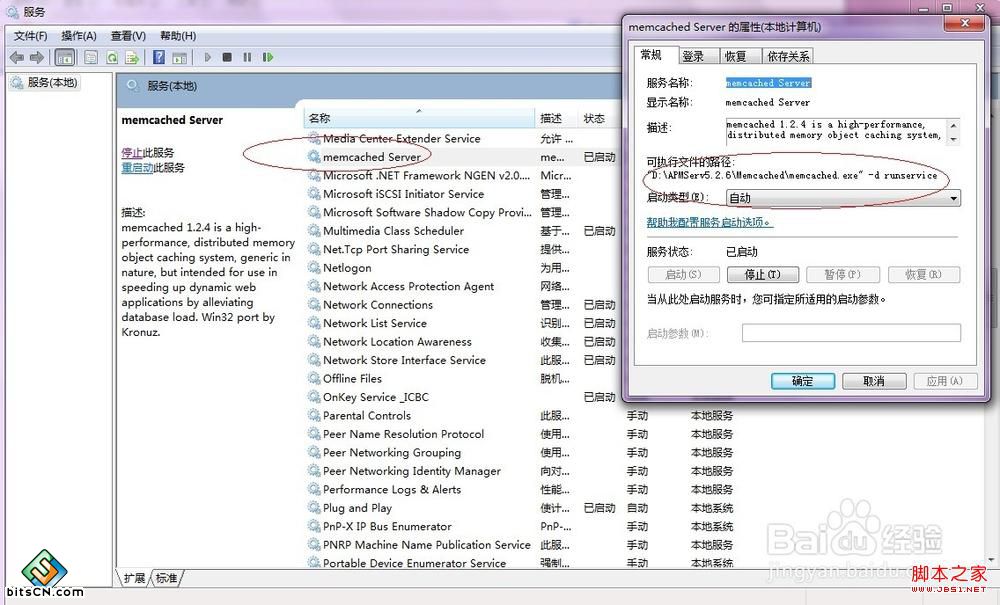Switch to the 标准 view tab at bottom
Viewport: 1000px width, 605px height.
coord(166,578)
